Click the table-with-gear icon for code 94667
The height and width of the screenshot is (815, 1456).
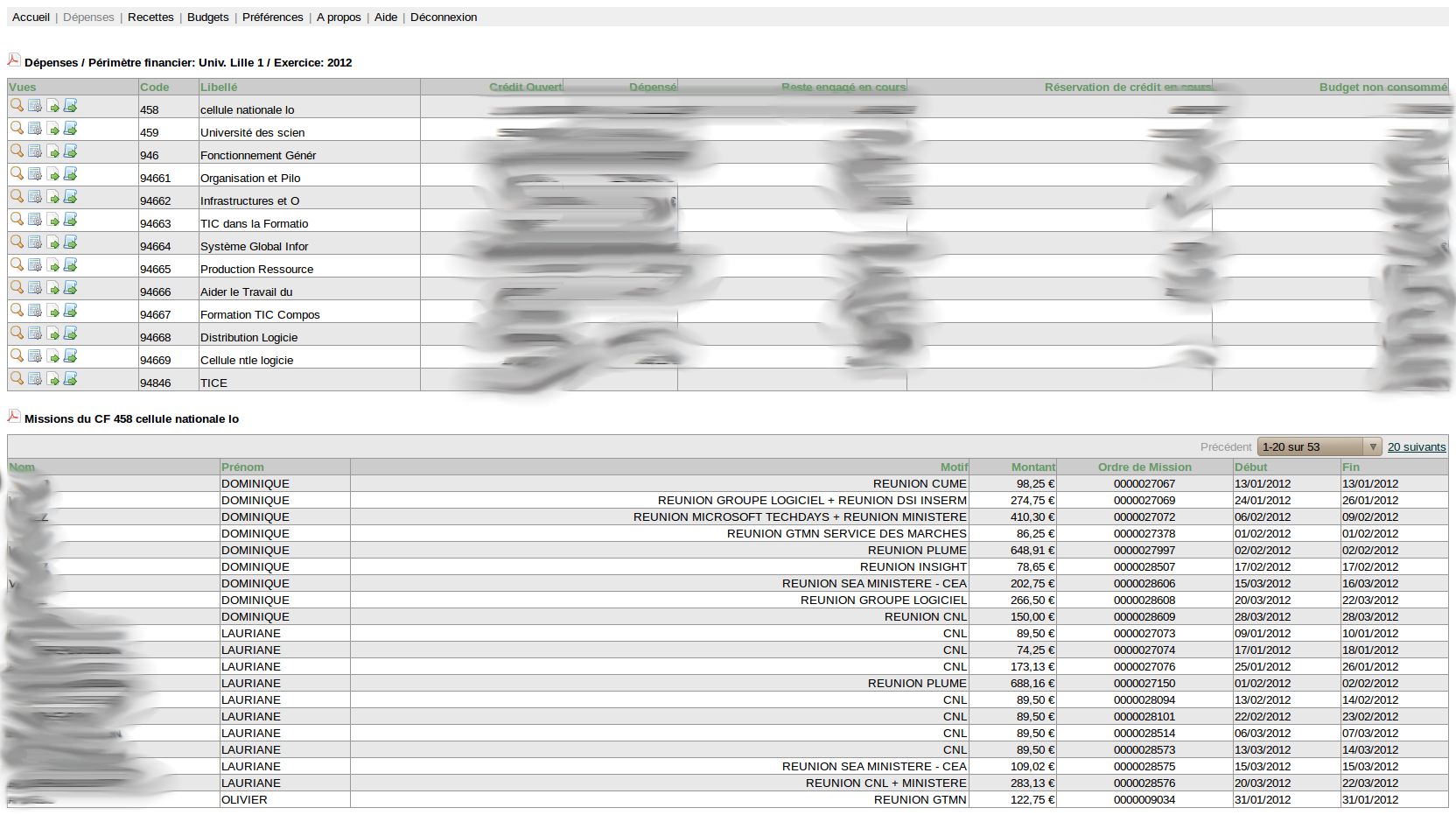35,311
